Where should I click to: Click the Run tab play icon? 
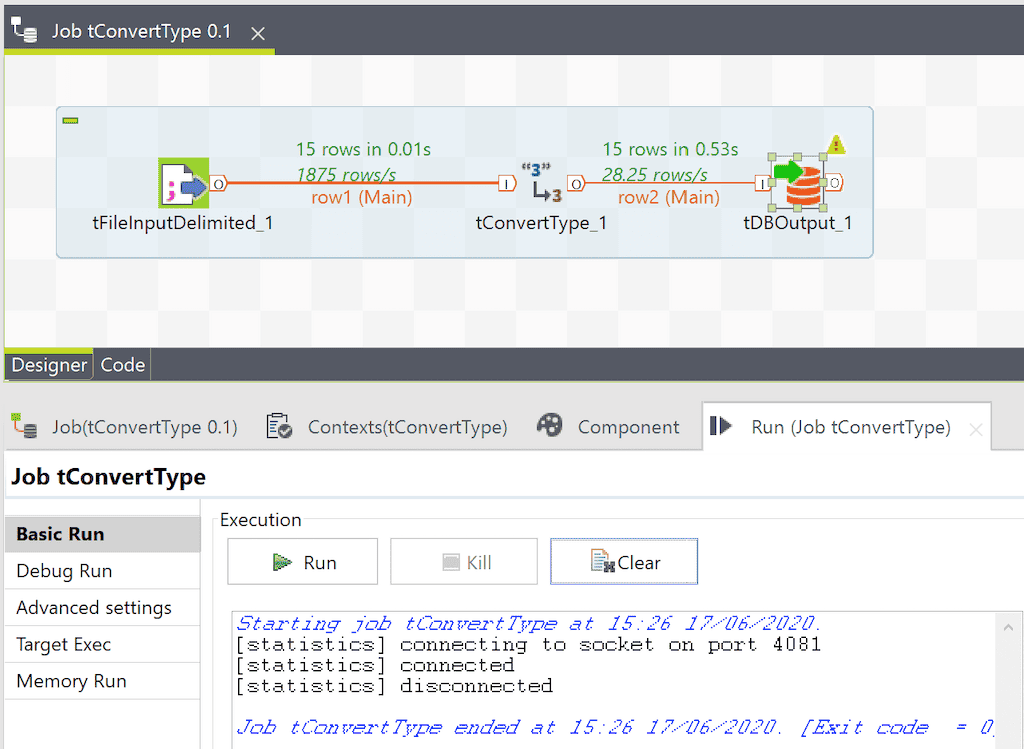[x=720, y=426]
